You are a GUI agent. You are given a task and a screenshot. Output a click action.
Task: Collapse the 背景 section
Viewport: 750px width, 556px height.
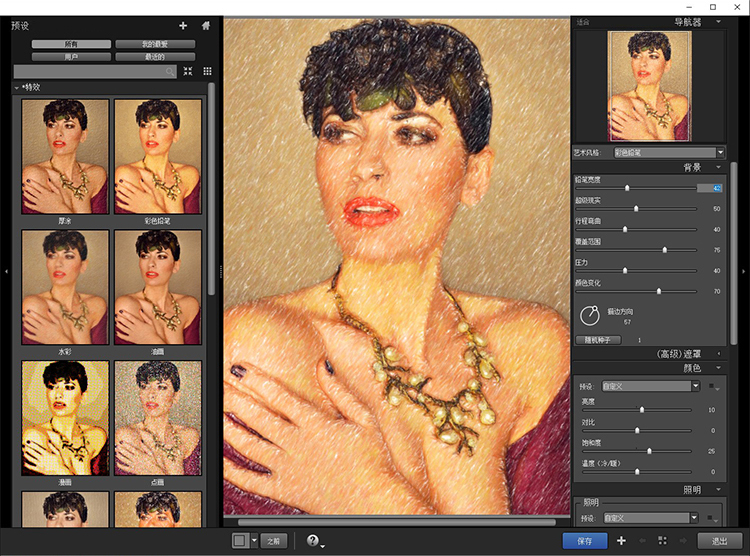click(x=718, y=167)
